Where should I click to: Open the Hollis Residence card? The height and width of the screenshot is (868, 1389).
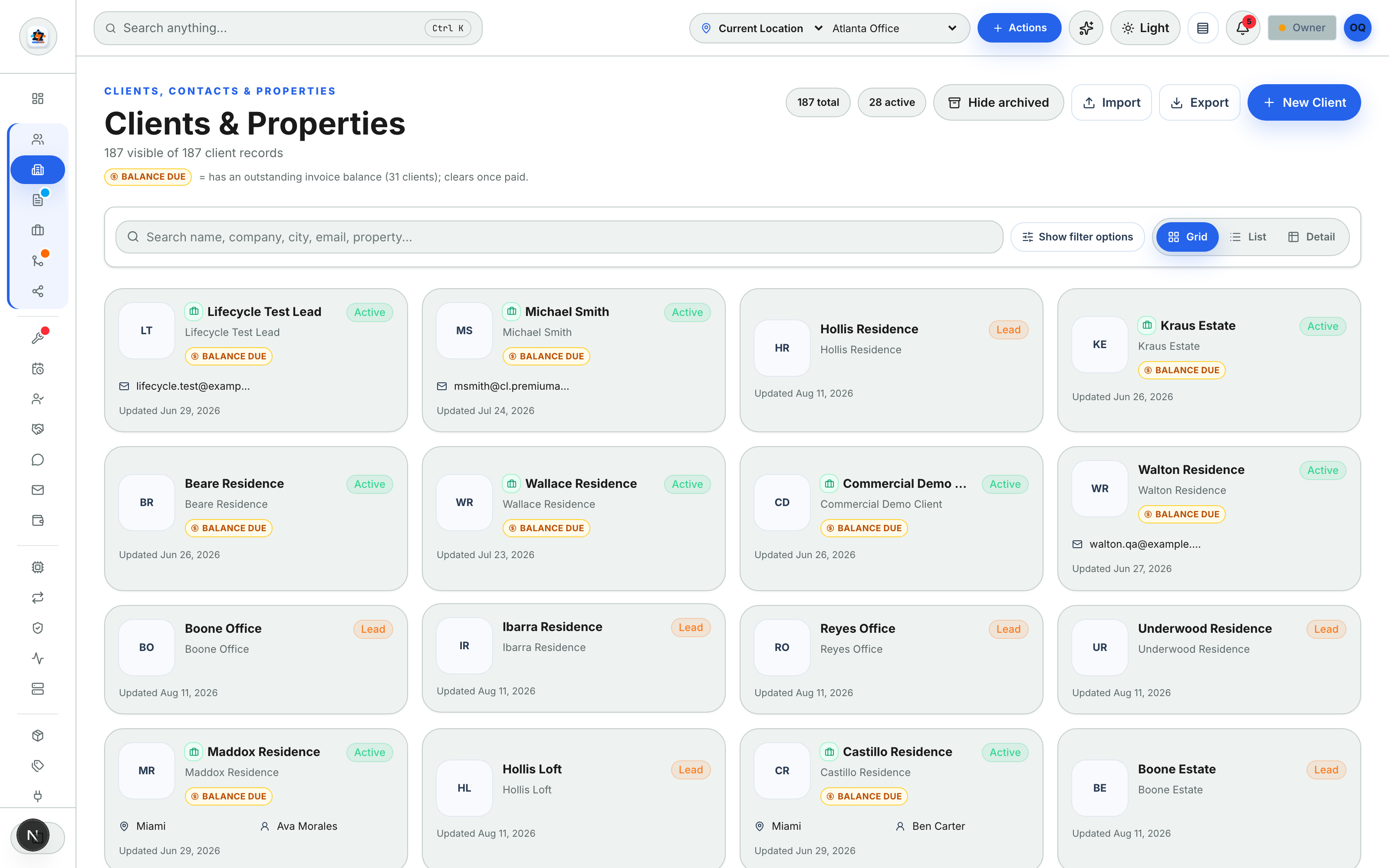coord(891,360)
